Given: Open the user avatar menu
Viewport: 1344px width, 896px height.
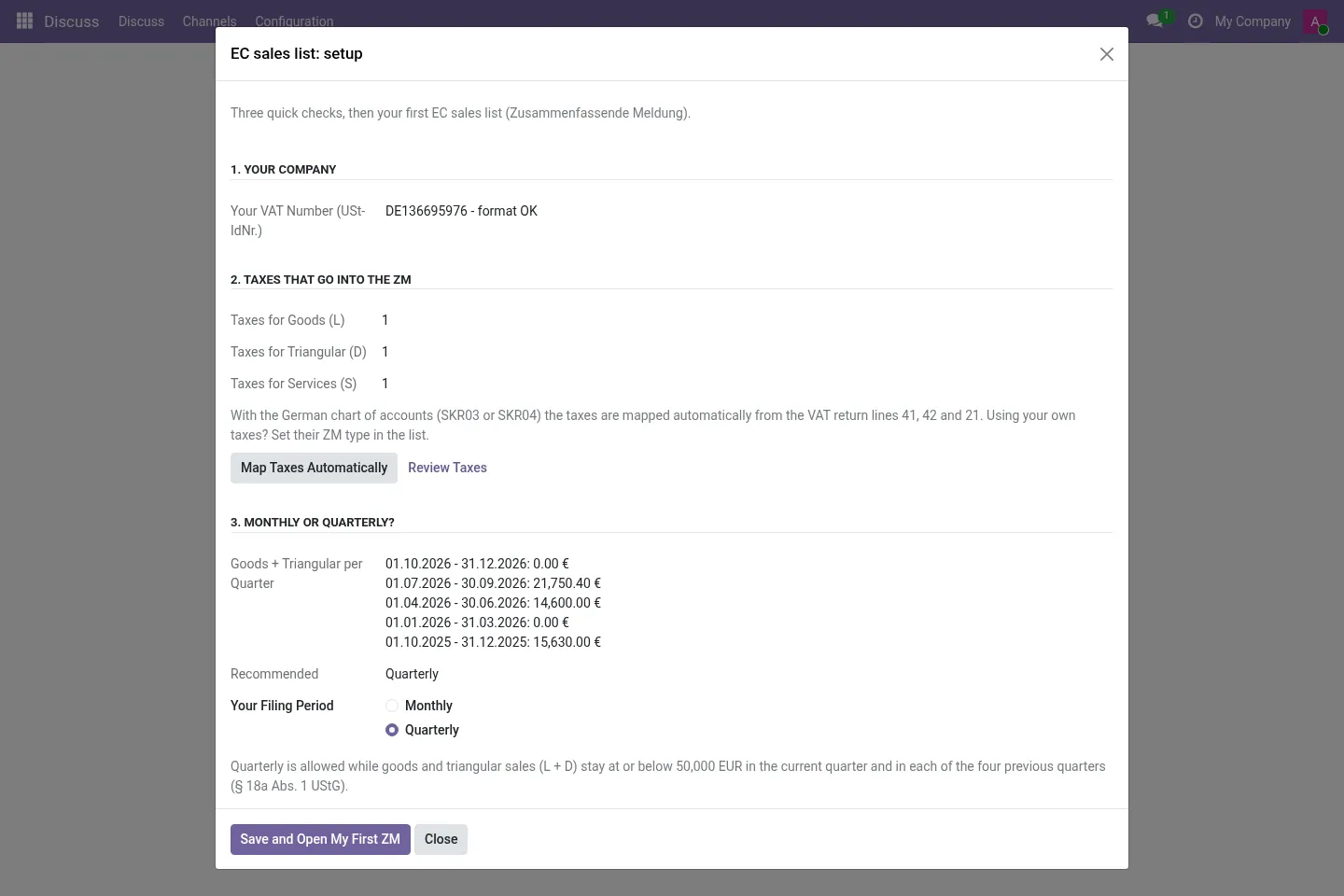Looking at the screenshot, I should coord(1315,21).
